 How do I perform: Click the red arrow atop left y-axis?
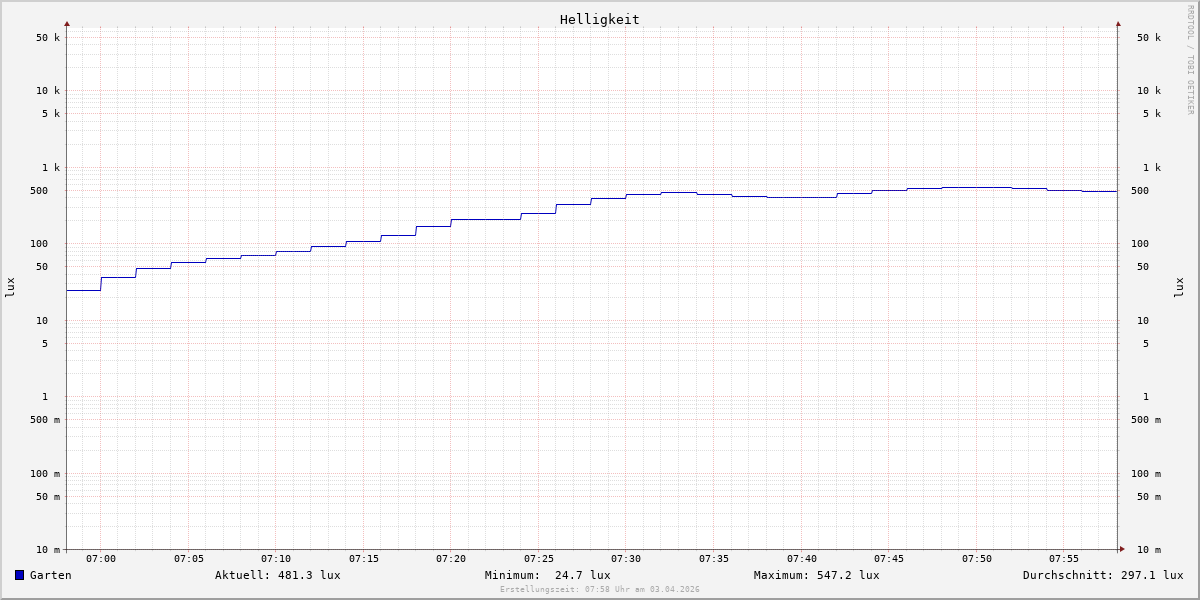(x=67, y=23)
